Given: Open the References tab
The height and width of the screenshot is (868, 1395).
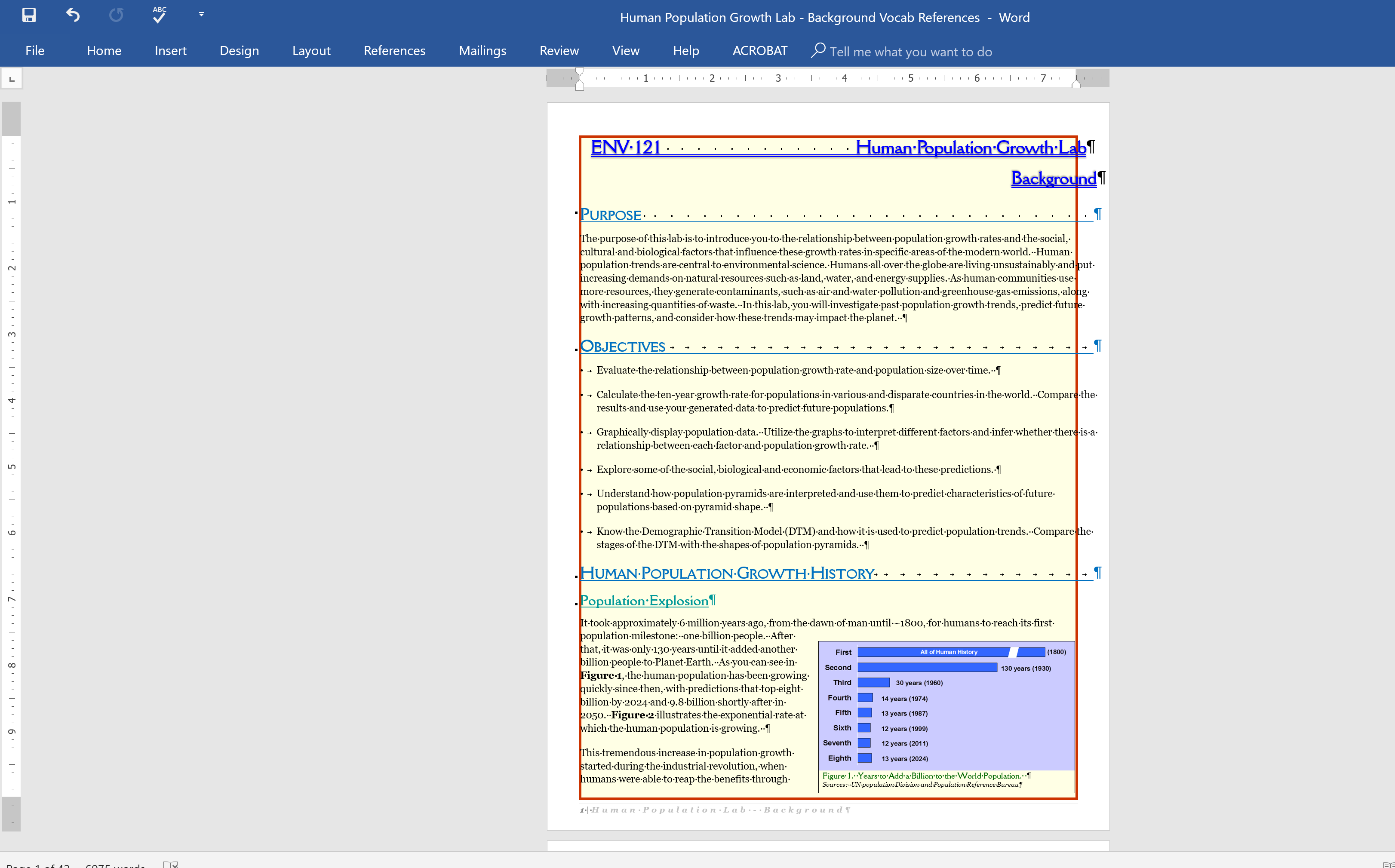Looking at the screenshot, I should [x=394, y=51].
